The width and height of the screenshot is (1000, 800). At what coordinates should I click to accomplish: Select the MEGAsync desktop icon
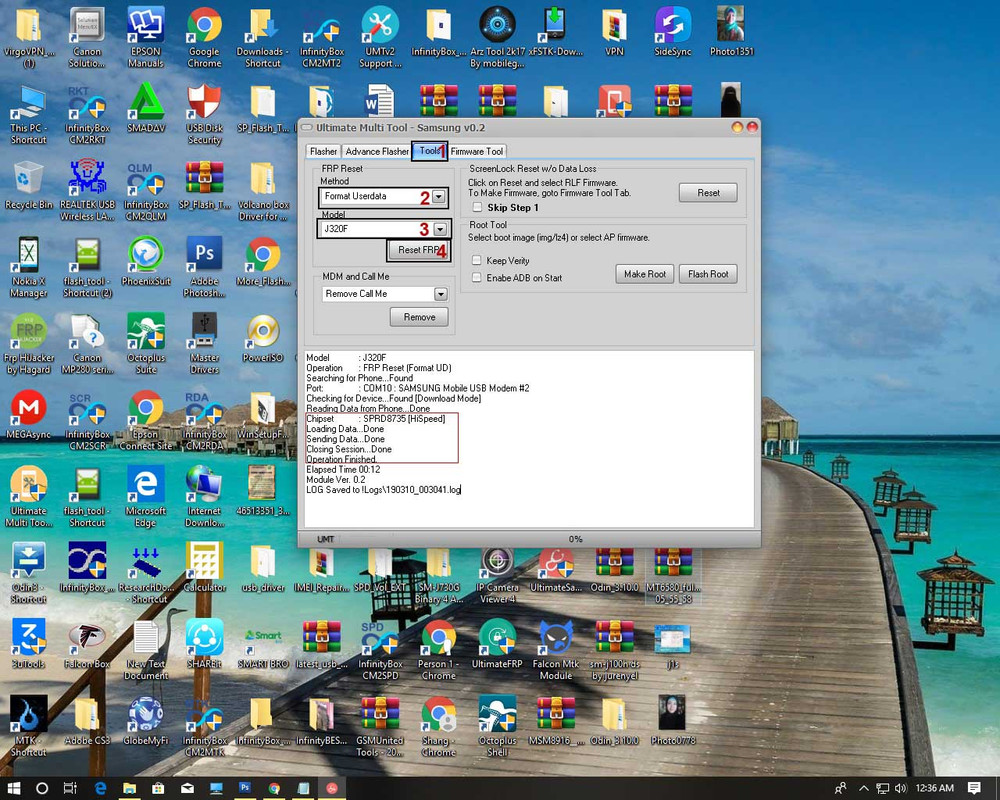tap(29, 415)
